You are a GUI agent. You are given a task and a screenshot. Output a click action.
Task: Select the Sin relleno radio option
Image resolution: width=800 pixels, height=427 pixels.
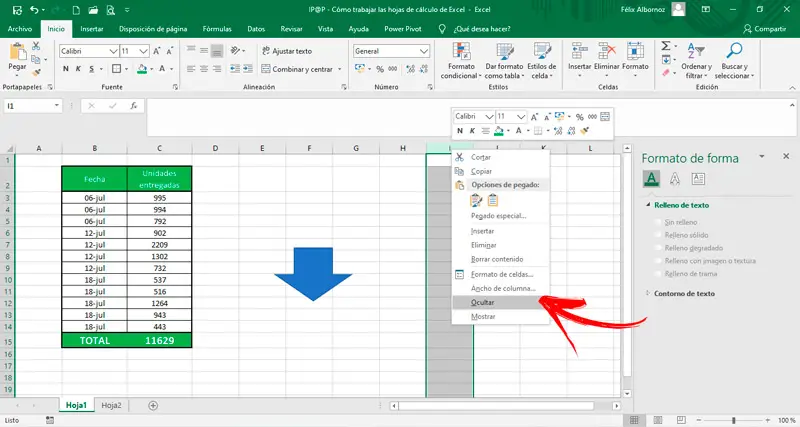pyautogui.click(x=656, y=222)
